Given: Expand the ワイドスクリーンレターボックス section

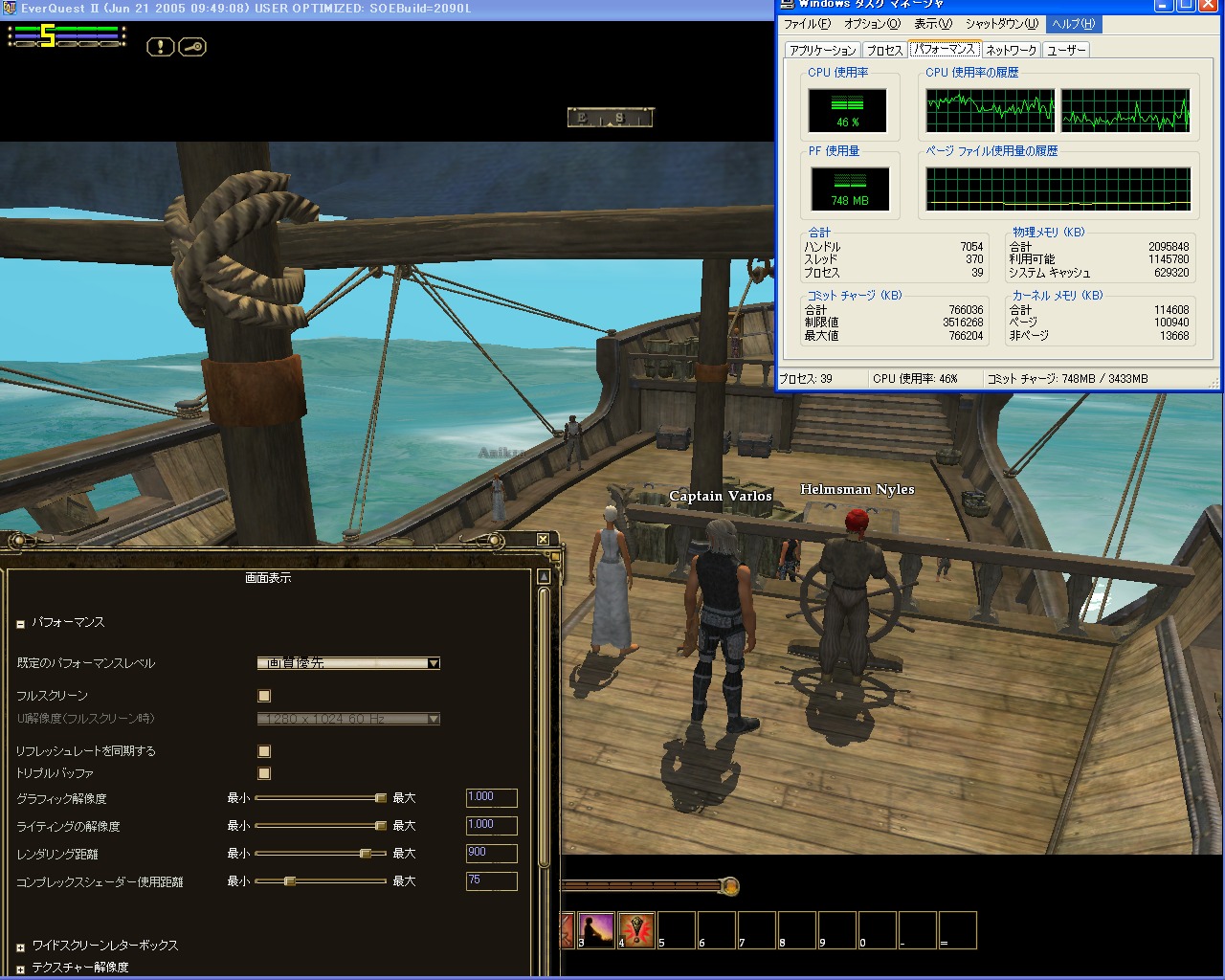Looking at the screenshot, I should pos(20,947).
